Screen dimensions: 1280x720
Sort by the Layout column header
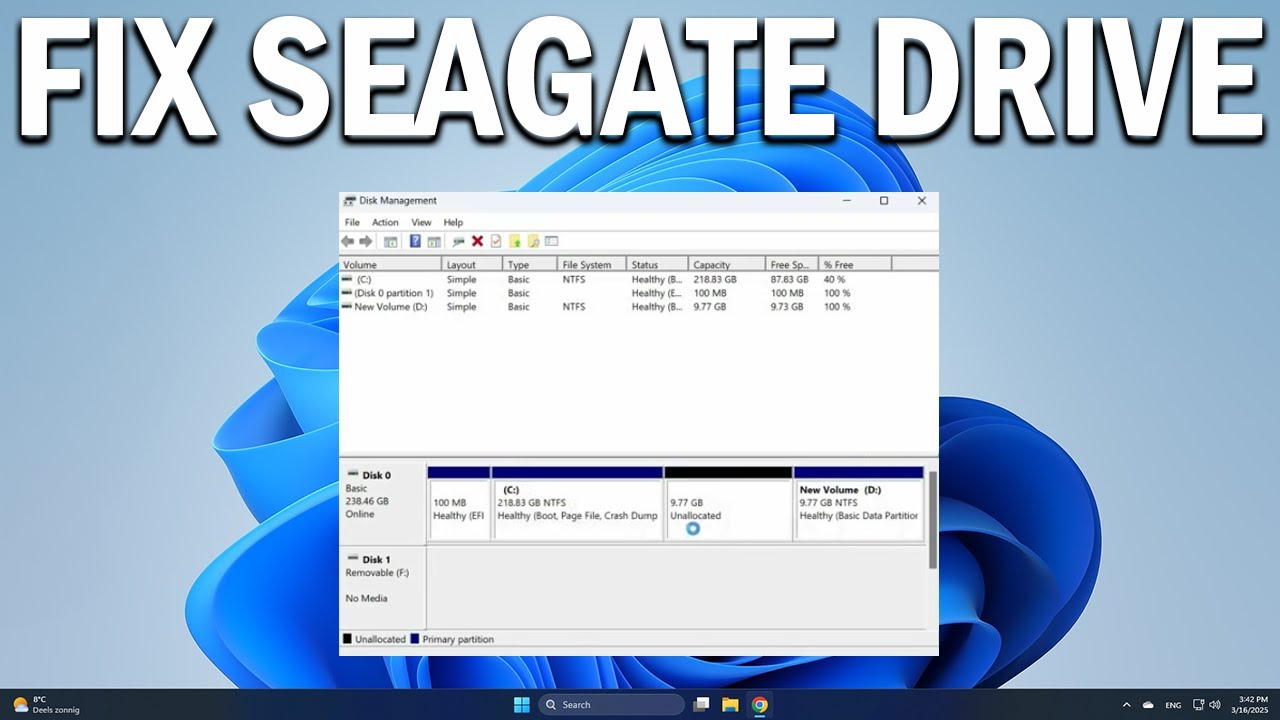pyautogui.click(x=472, y=264)
